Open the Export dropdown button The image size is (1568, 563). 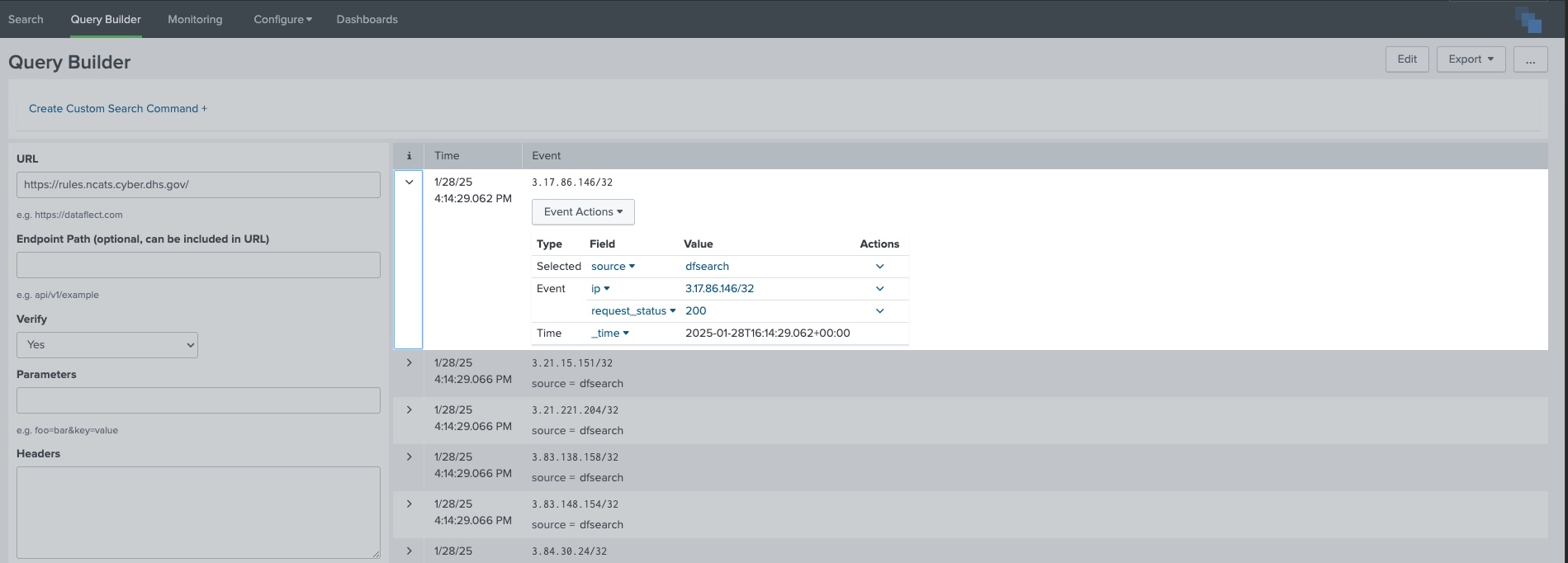[x=1471, y=59]
